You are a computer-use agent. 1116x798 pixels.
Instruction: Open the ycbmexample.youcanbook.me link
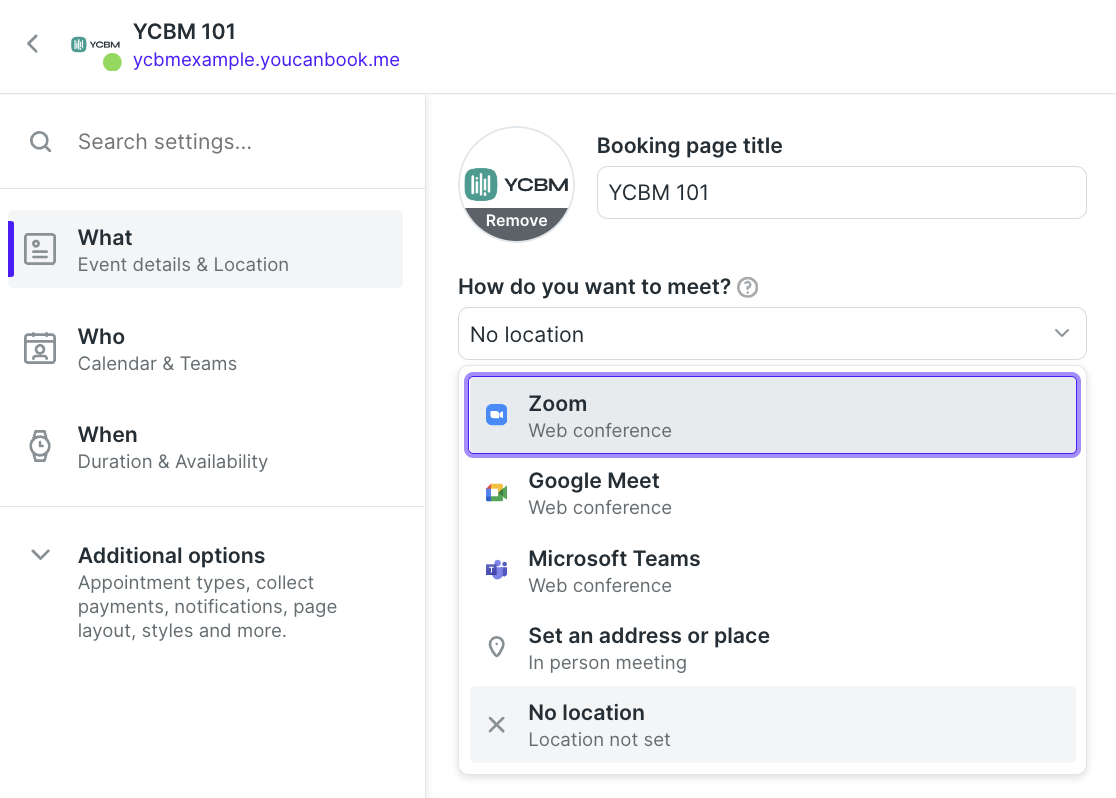point(266,60)
